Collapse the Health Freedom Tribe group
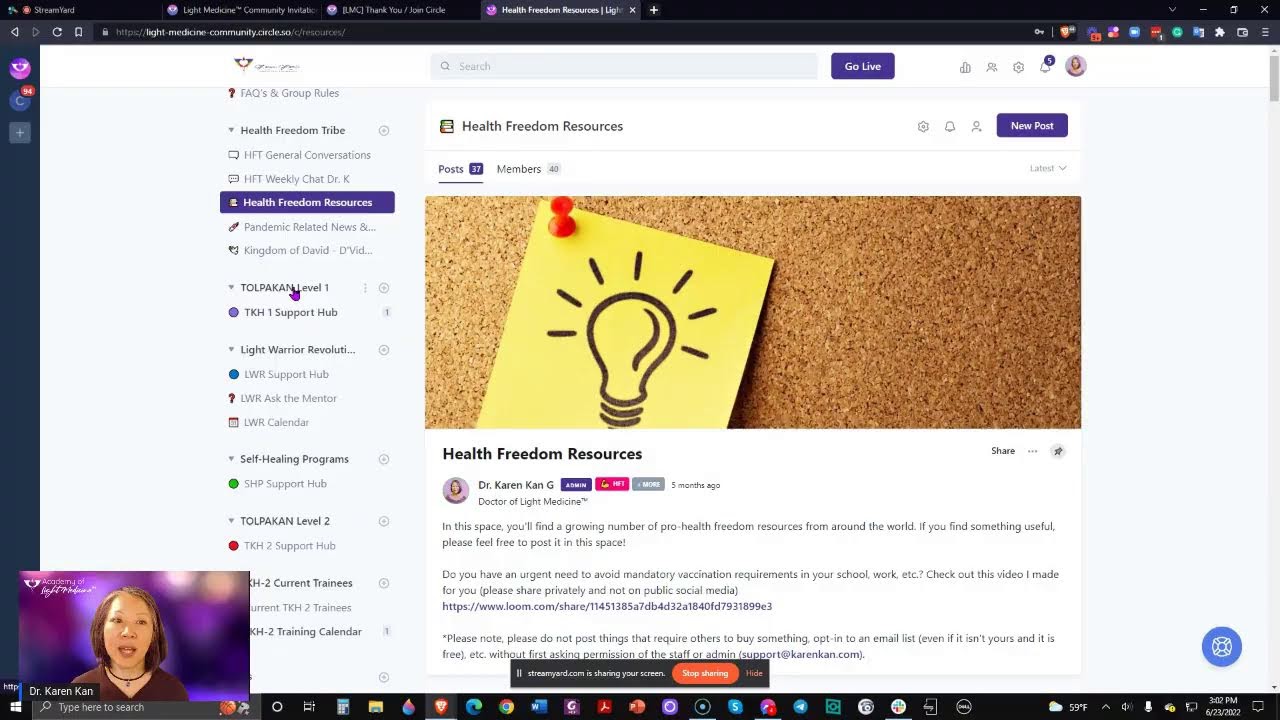 coord(231,130)
